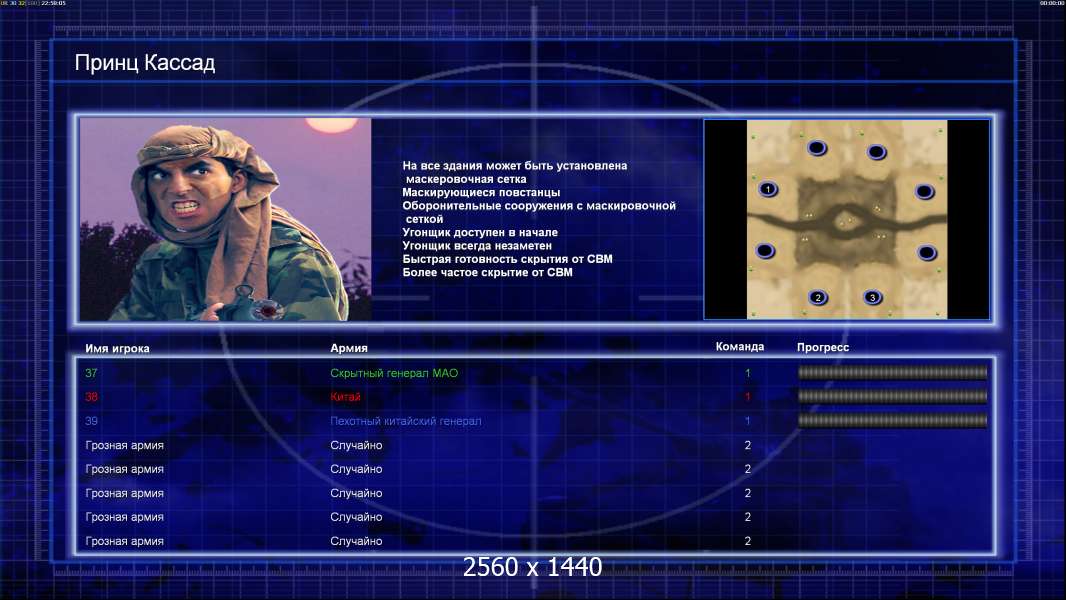
Task: Click the 'Армия' column header
Action: 349,348
